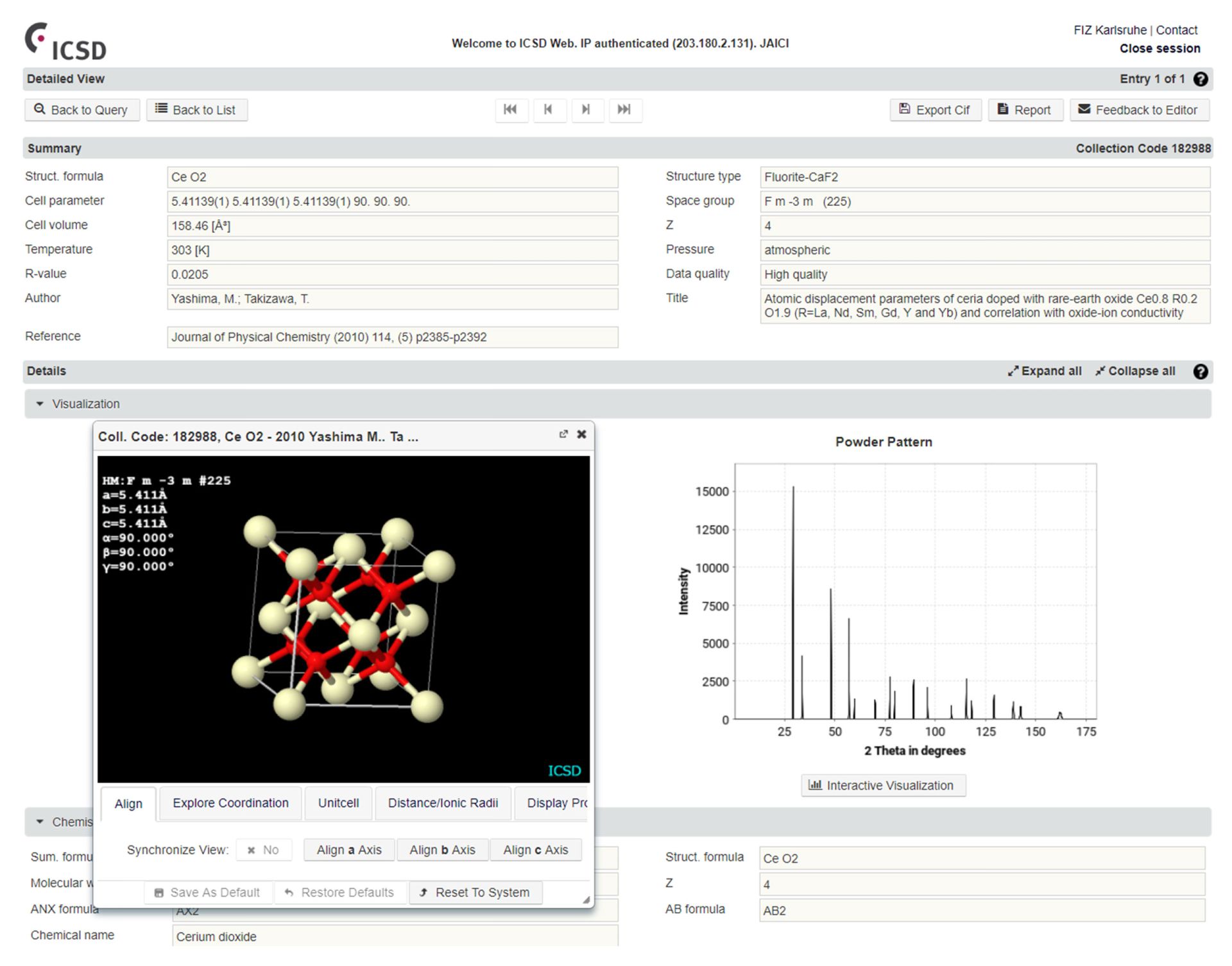
Task: Click Structure type field Fluorite-CaF2
Action: (986, 177)
